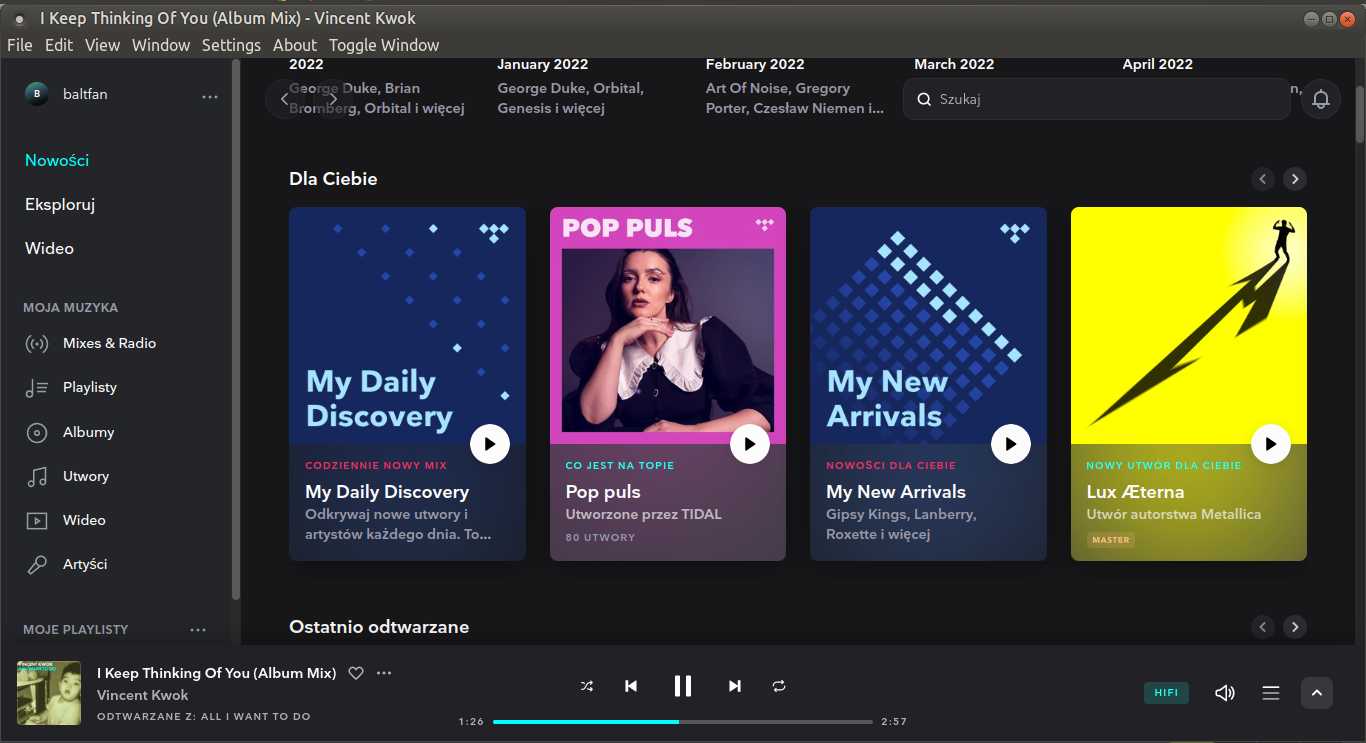This screenshot has height=743, width=1366.
Task: Show previous Ostatnio odtwarzane items
Action: [x=1263, y=627]
